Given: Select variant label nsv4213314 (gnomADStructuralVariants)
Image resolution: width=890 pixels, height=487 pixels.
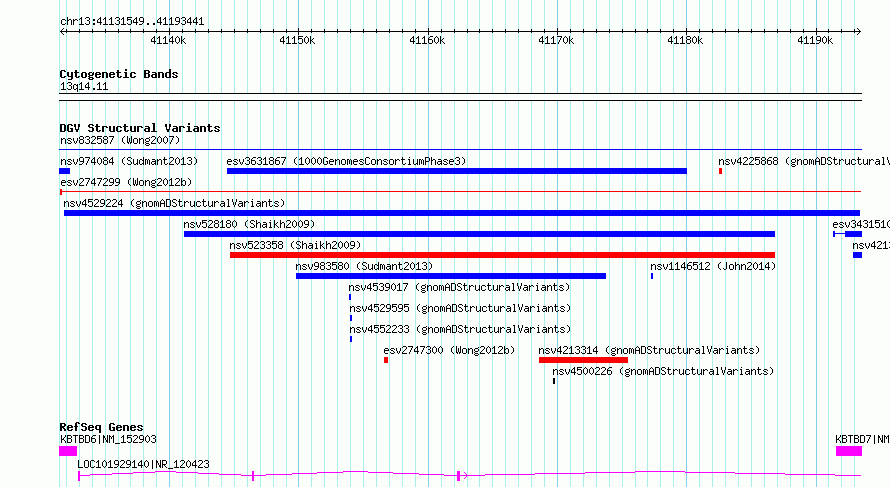Looking at the screenshot, I should pos(649,350).
